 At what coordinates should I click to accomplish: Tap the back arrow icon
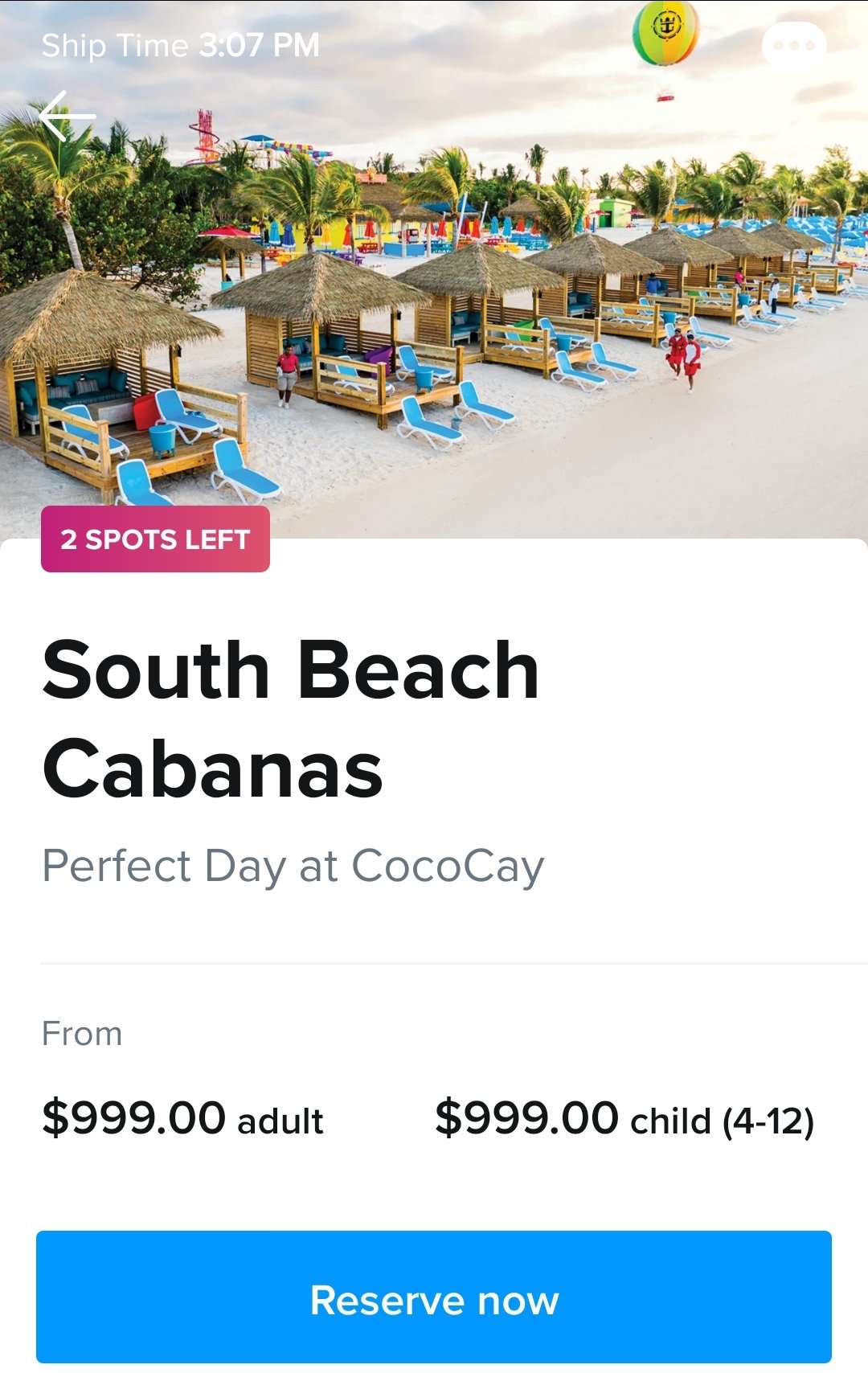pyautogui.click(x=68, y=117)
